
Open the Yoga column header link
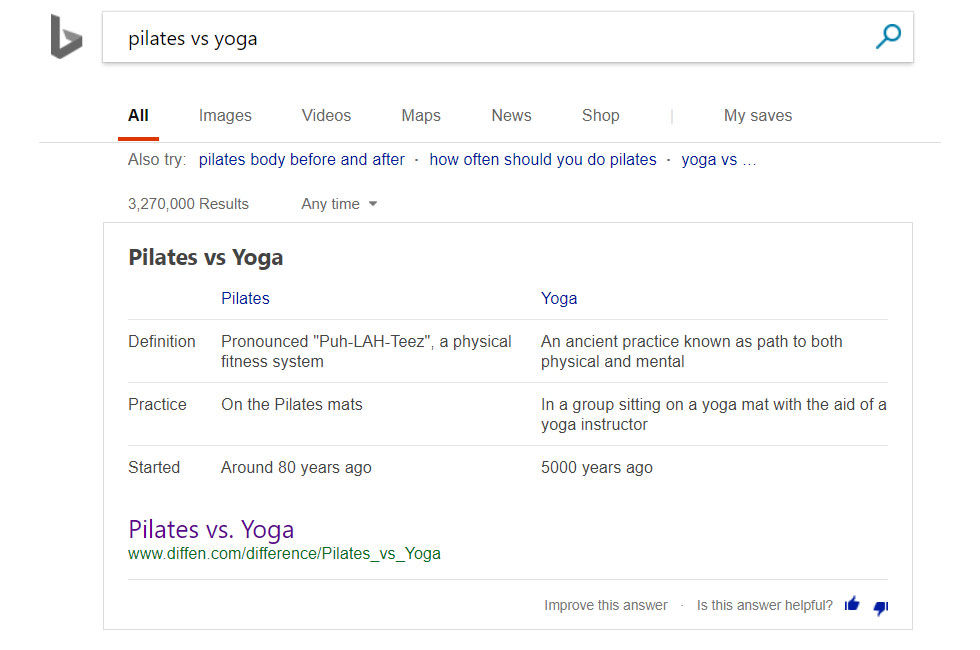coord(559,298)
